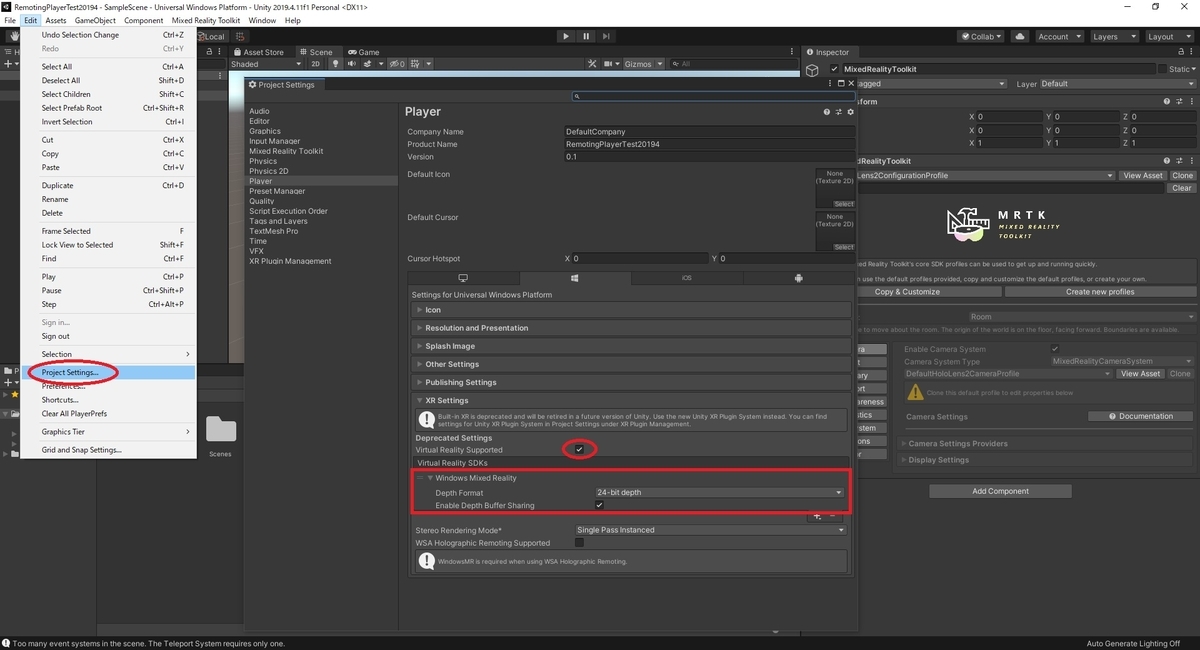
Task: Expand the Icon section
Action: (x=630, y=310)
